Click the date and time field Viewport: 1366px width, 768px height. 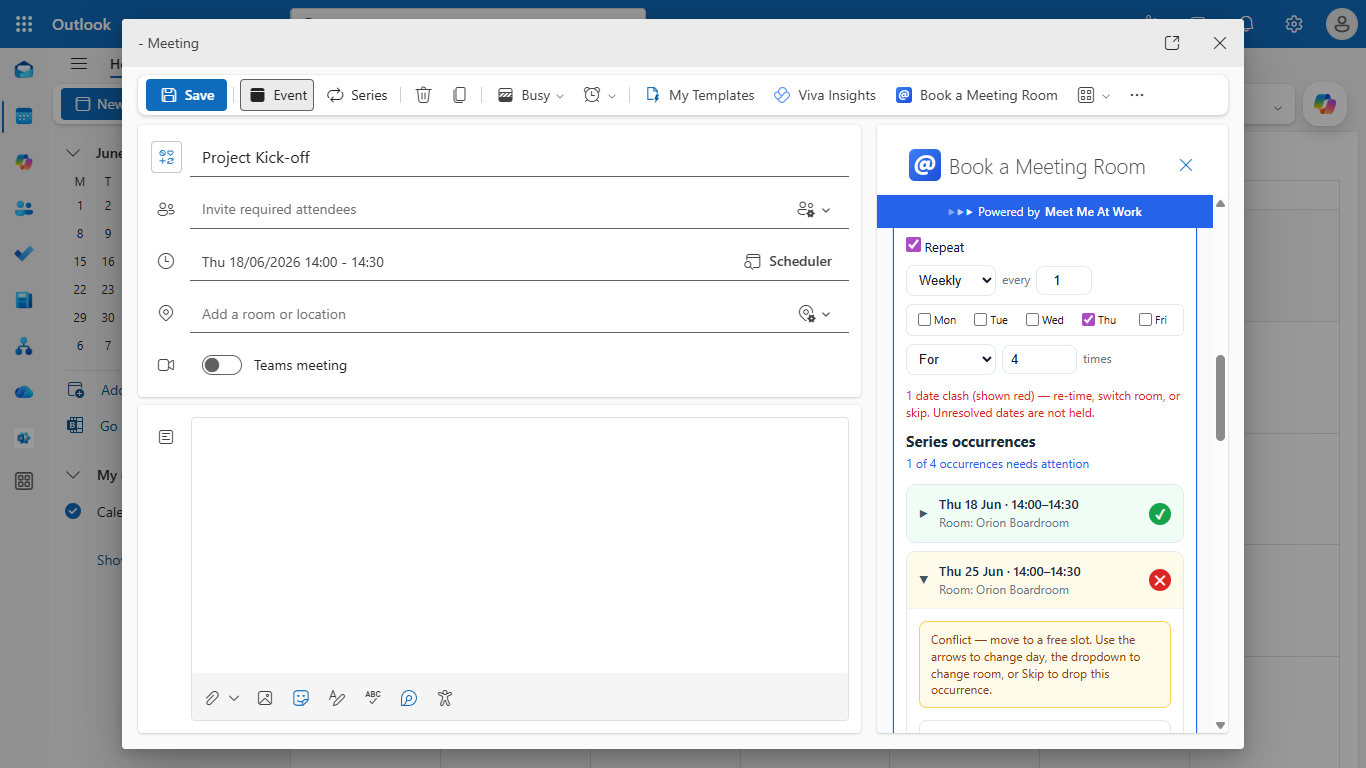(460, 261)
